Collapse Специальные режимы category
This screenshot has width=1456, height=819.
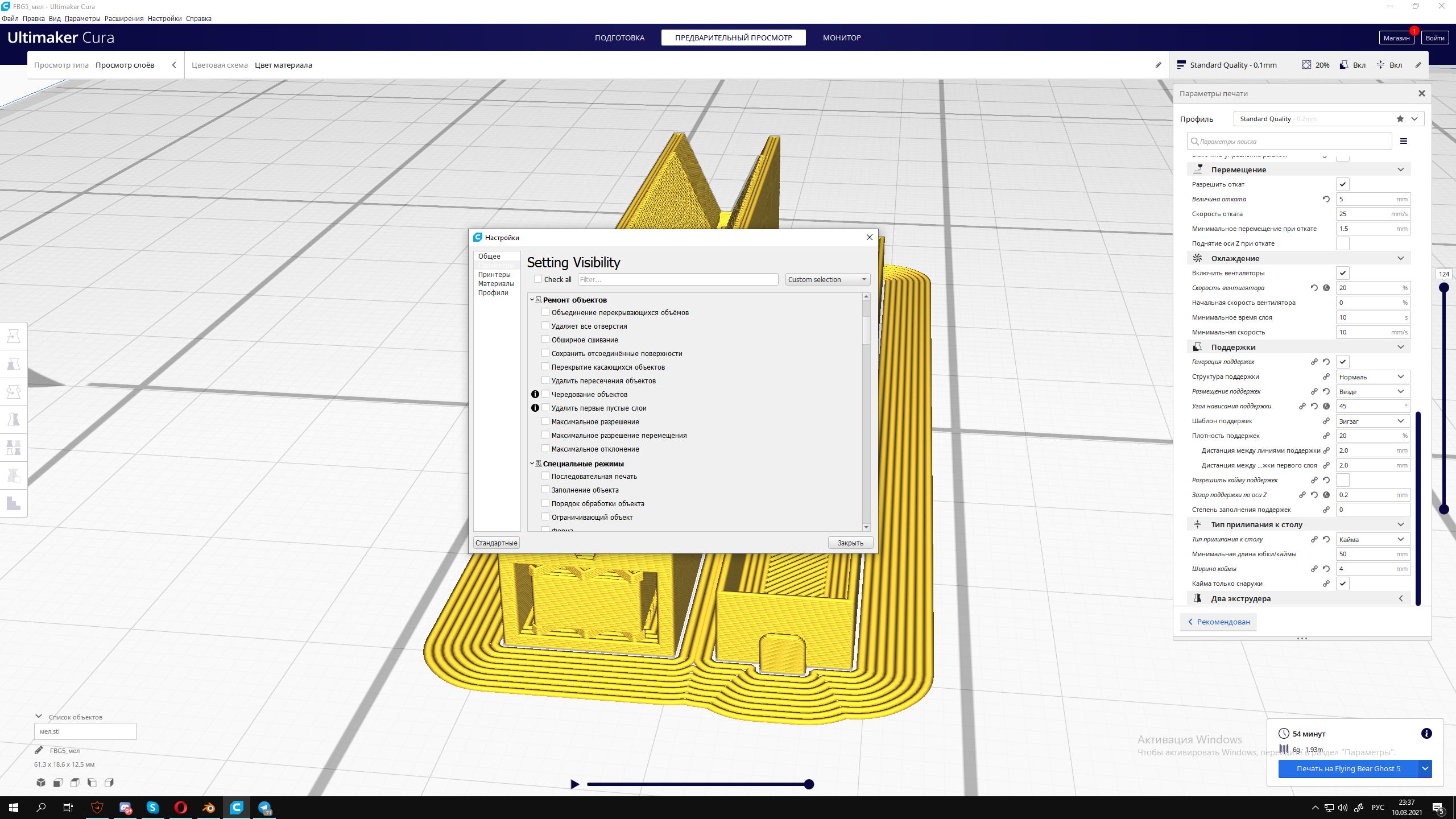[x=532, y=464]
